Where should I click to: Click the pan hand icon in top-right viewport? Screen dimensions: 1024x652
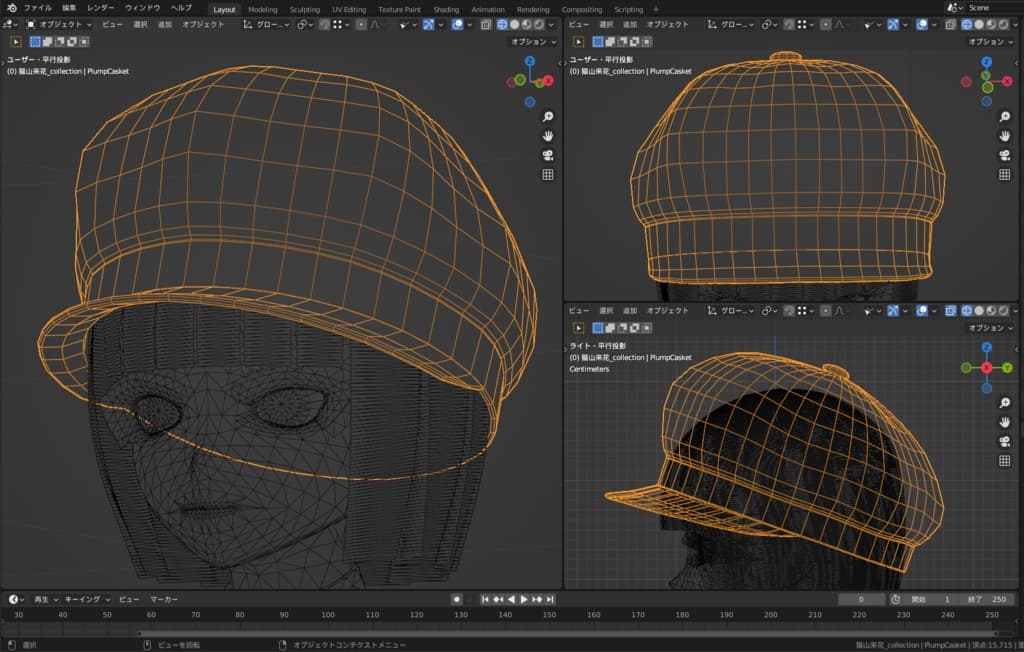tap(1005, 136)
